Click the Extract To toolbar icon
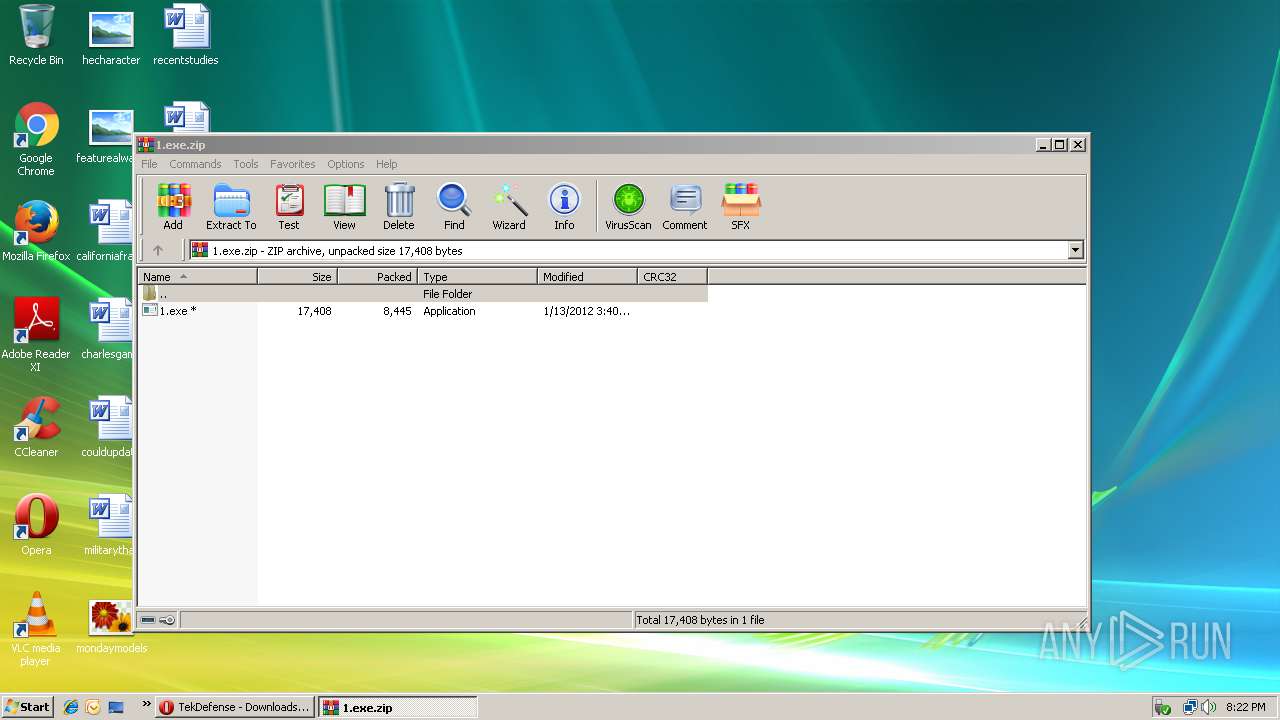The image size is (1280, 720). (x=231, y=207)
